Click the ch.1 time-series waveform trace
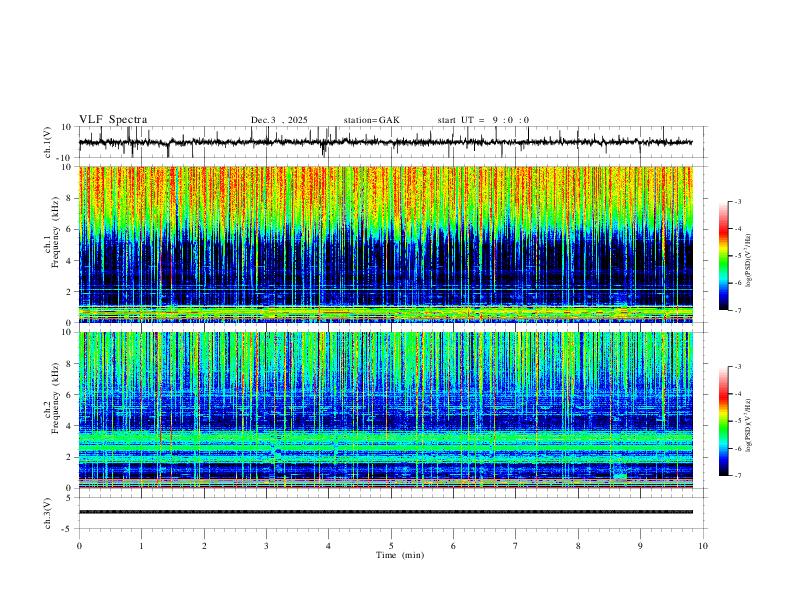Screen dimensions: 792x612 [385, 142]
